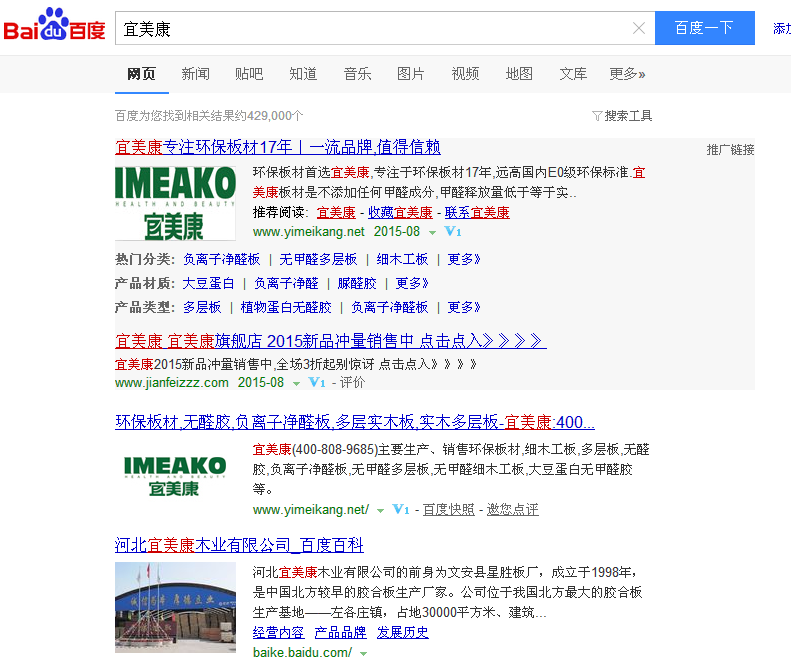Click 更多» in the 产品类型 row
The image size is (791, 670).
point(464,307)
